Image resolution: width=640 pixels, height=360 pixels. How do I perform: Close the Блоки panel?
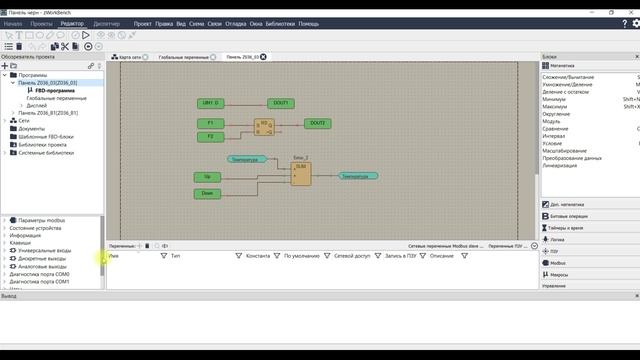637,57
